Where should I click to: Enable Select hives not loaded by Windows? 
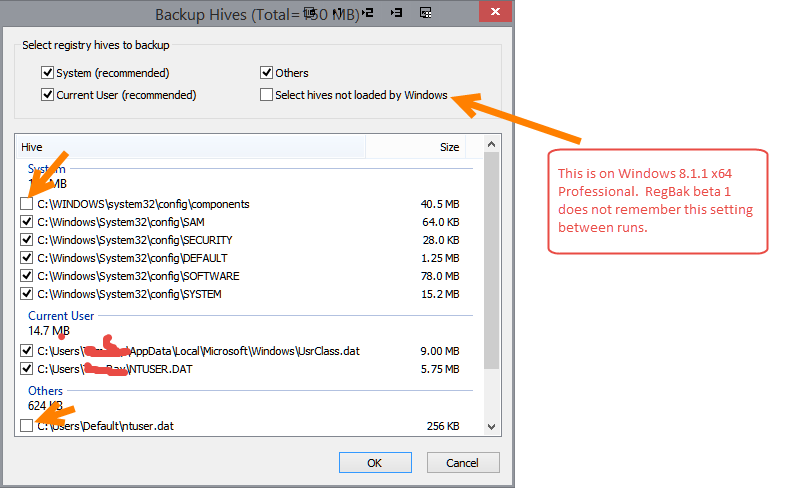point(267,95)
